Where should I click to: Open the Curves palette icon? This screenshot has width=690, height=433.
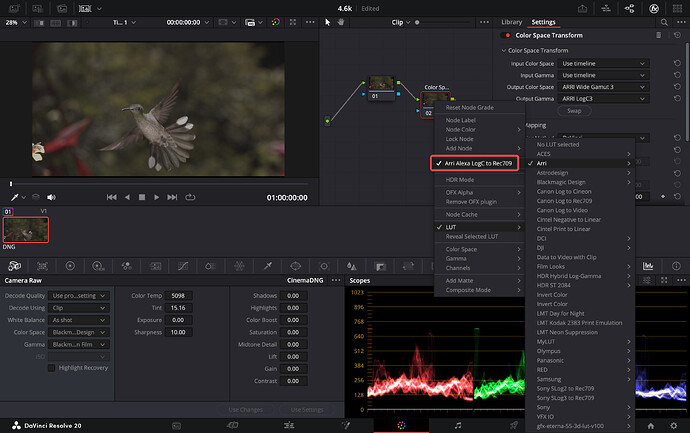click(x=183, y=266)
